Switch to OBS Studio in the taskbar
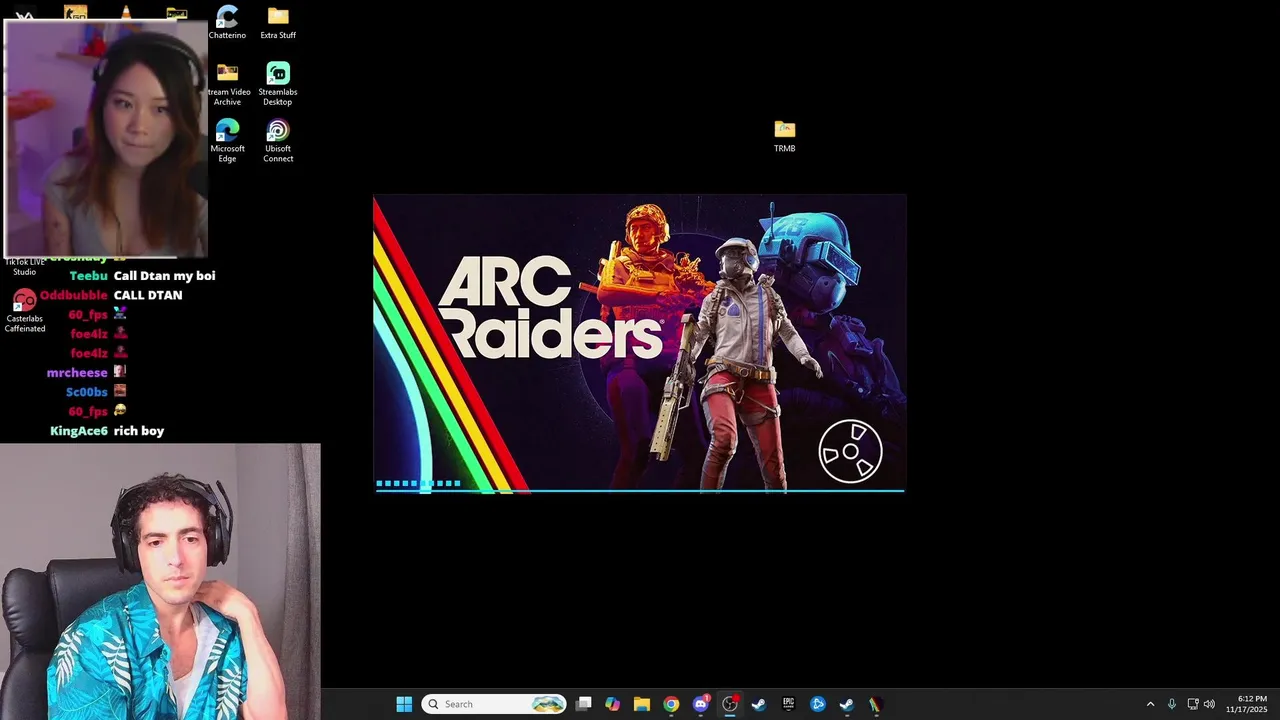This screenshot has width=1280, height=720. pos(730,704)
